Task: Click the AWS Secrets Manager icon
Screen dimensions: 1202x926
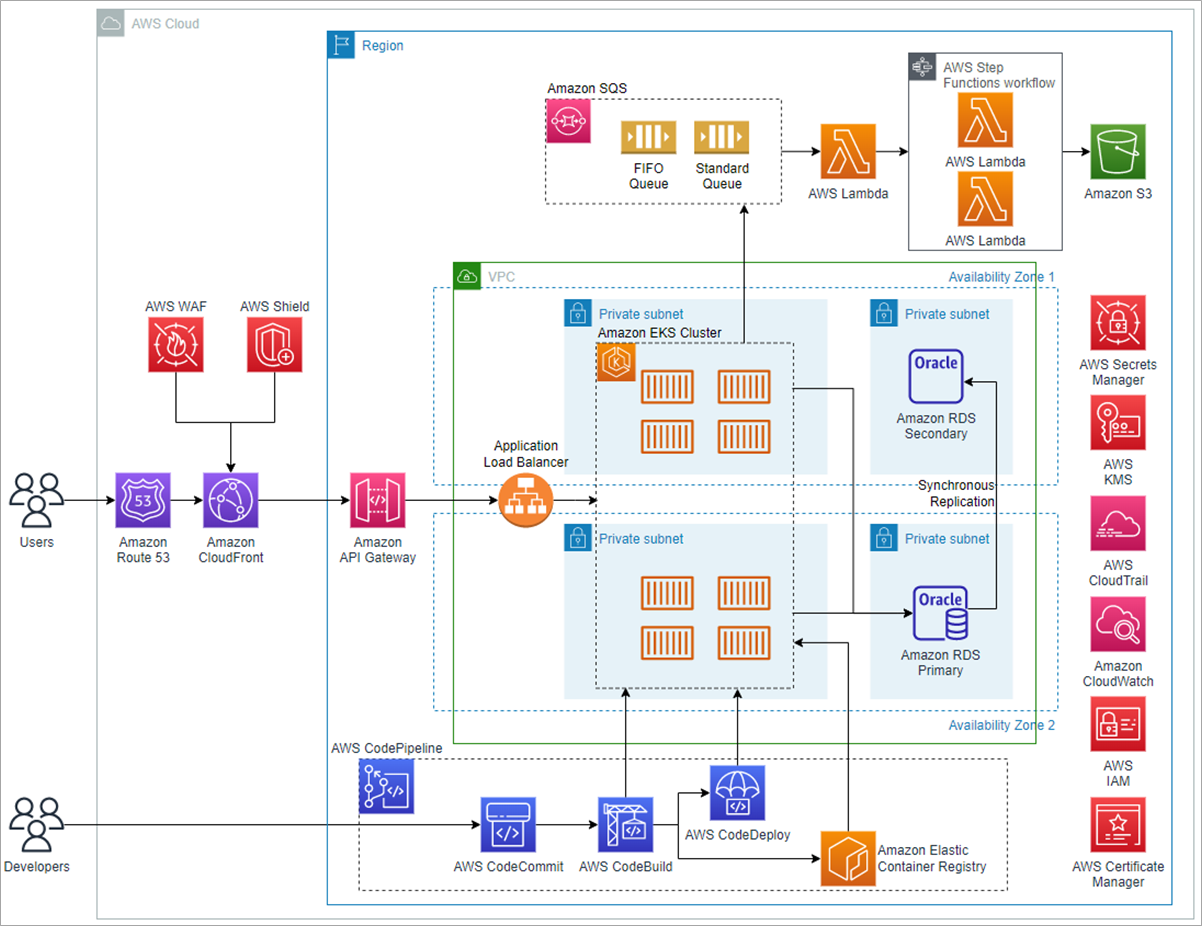Action: 1118,323
